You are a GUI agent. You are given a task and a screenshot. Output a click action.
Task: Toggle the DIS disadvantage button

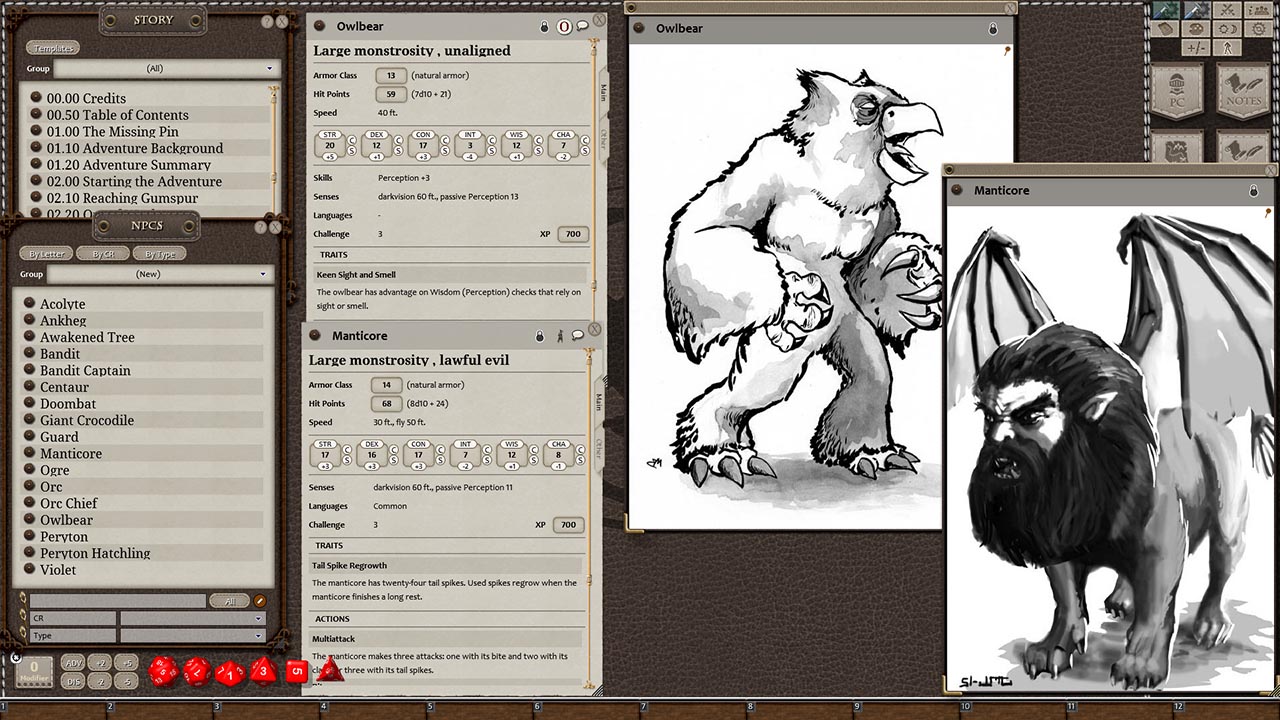click(74, 681)
